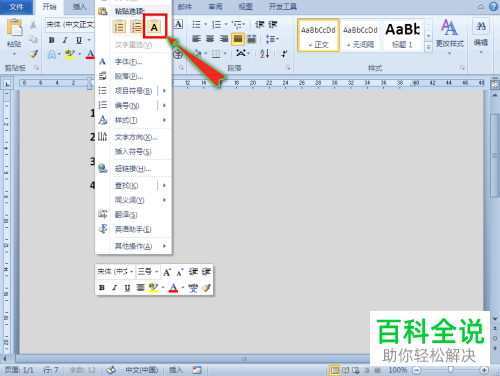Click the Phonetic Guide icon in the mini toolbar

(193, 288)
